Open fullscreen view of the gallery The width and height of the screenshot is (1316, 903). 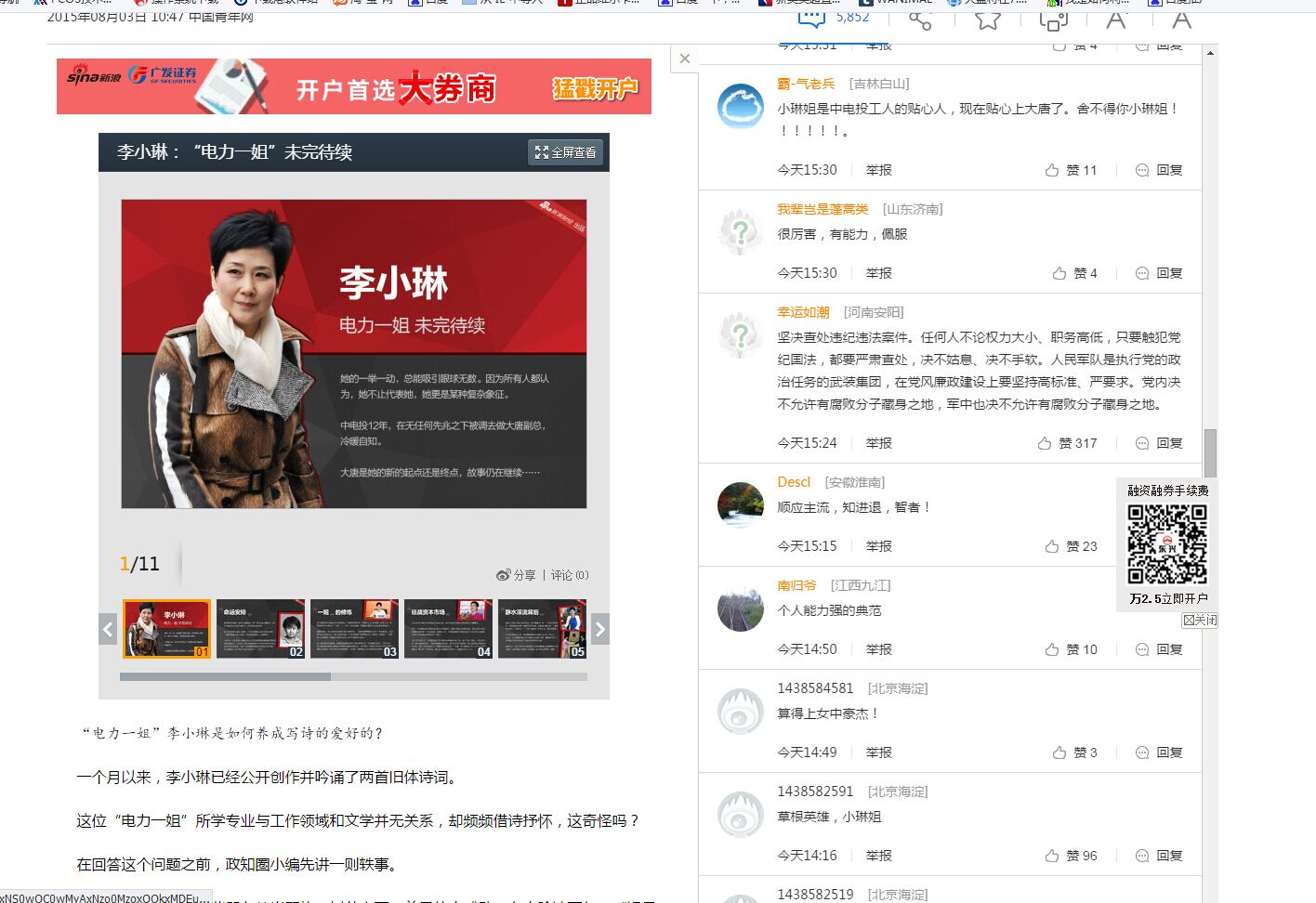click(565, 152)
